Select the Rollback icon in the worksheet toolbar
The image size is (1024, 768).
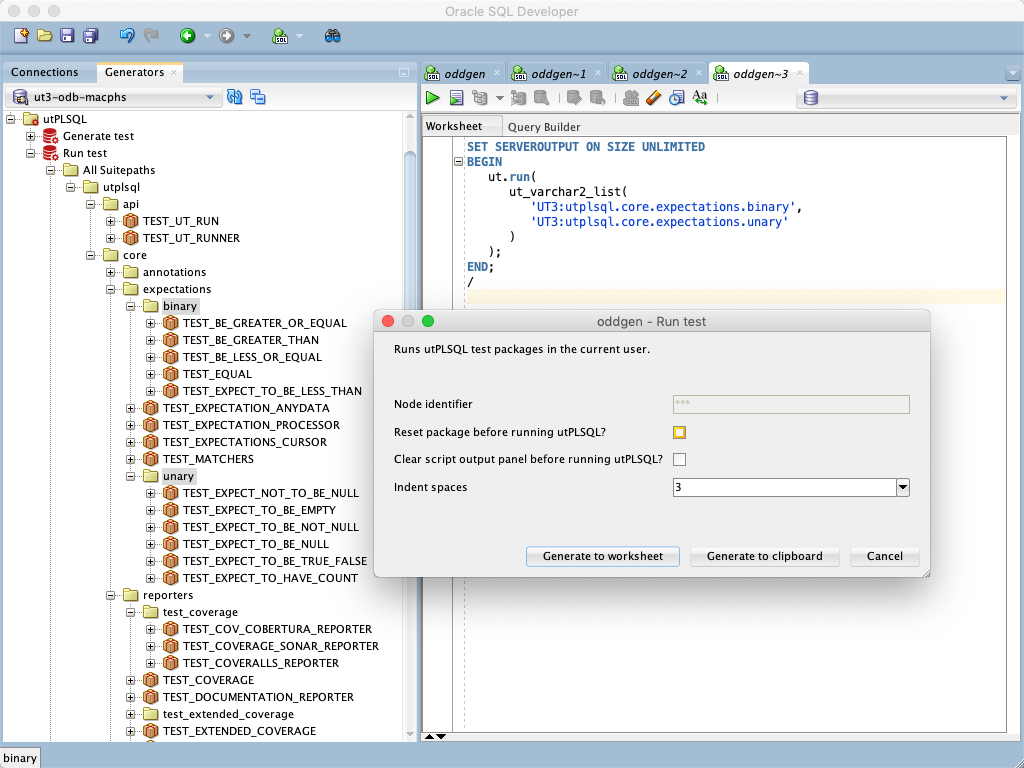[596, 97]
